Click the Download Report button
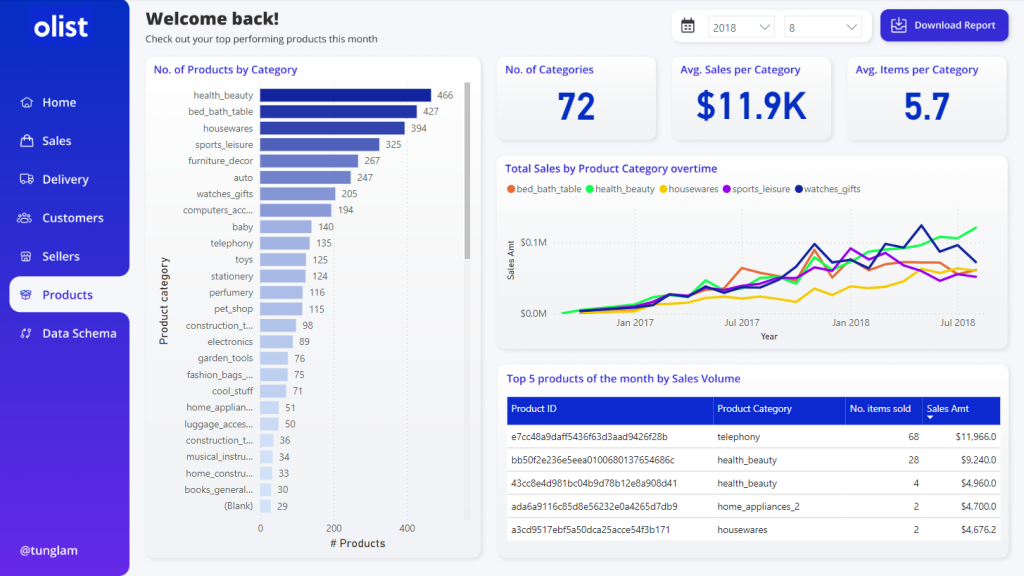Screen dimensions: 1024x576 [x=944, y=26]
